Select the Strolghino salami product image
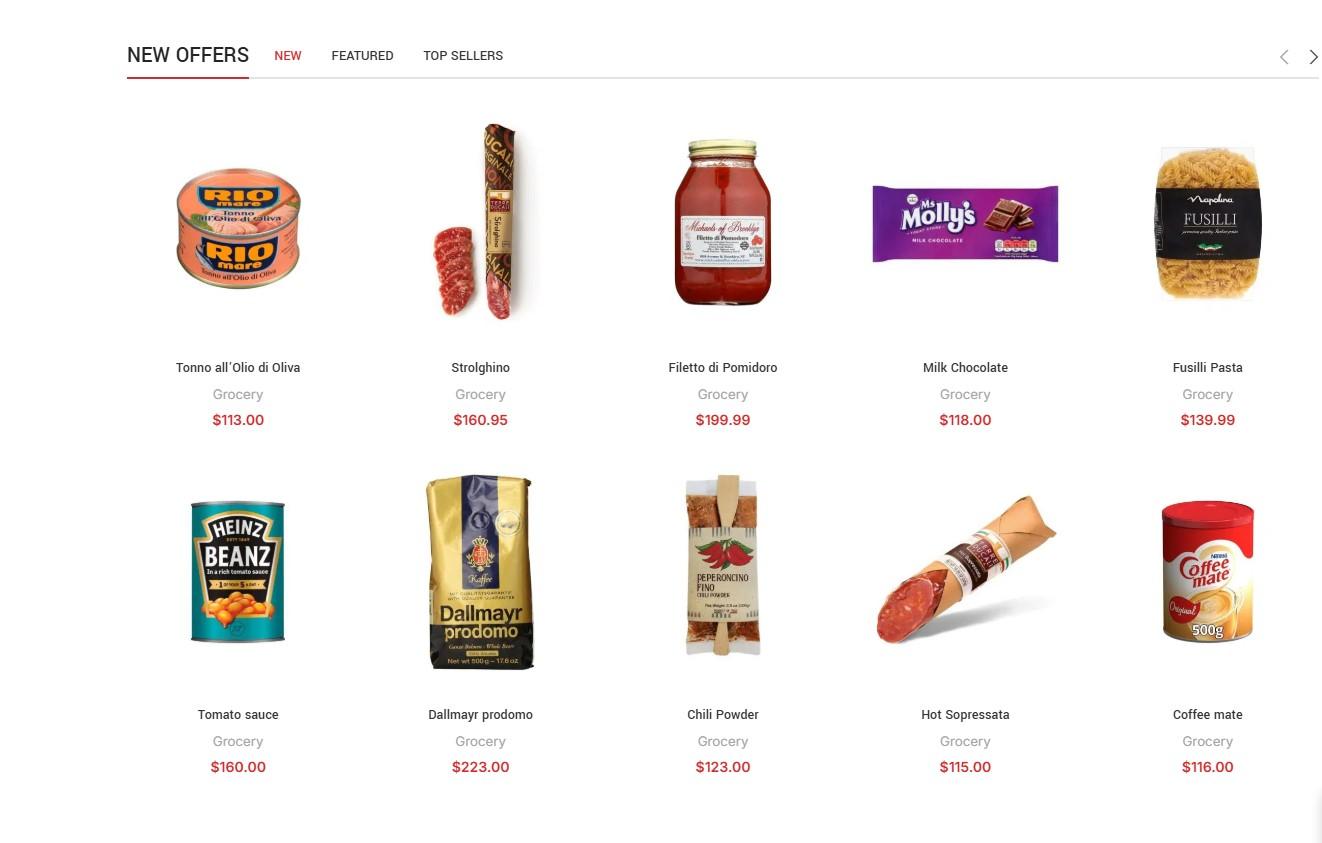 pos(481,222)
